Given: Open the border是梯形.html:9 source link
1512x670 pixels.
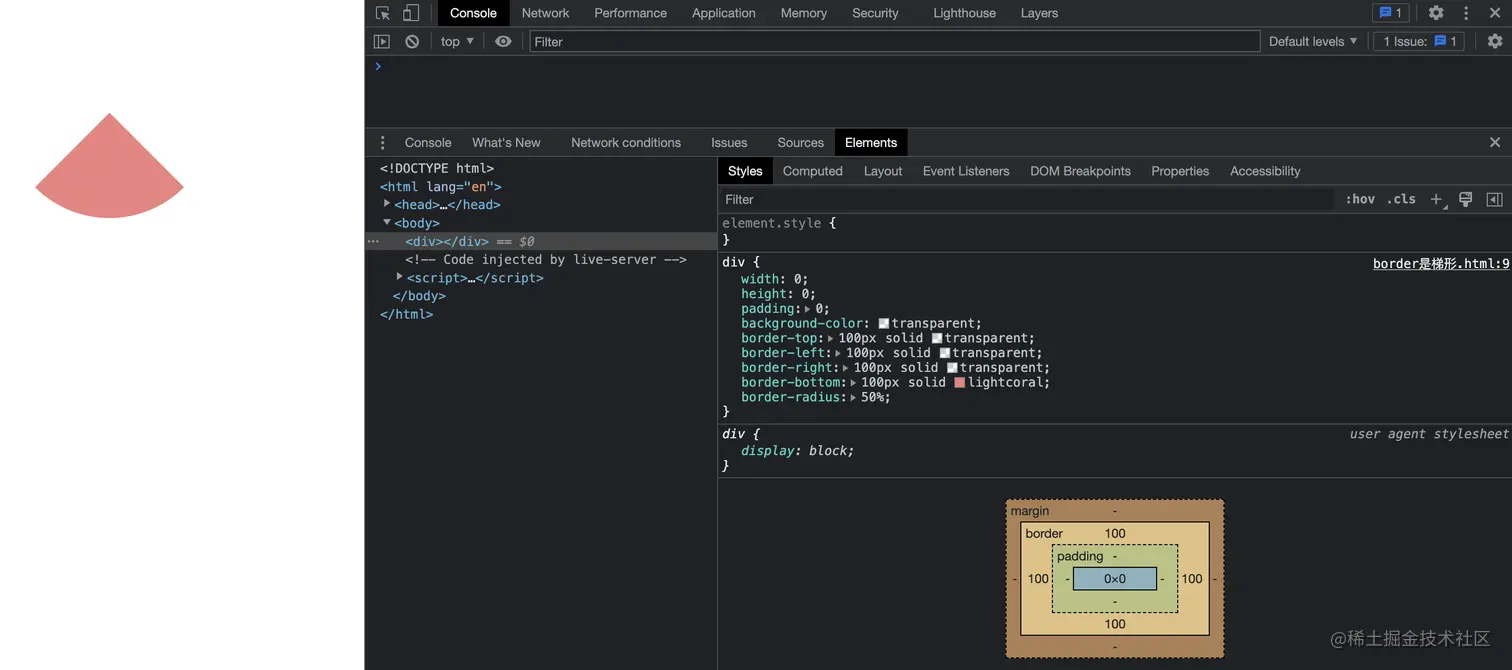Looking at the screenshot, I should point(1440,264).
